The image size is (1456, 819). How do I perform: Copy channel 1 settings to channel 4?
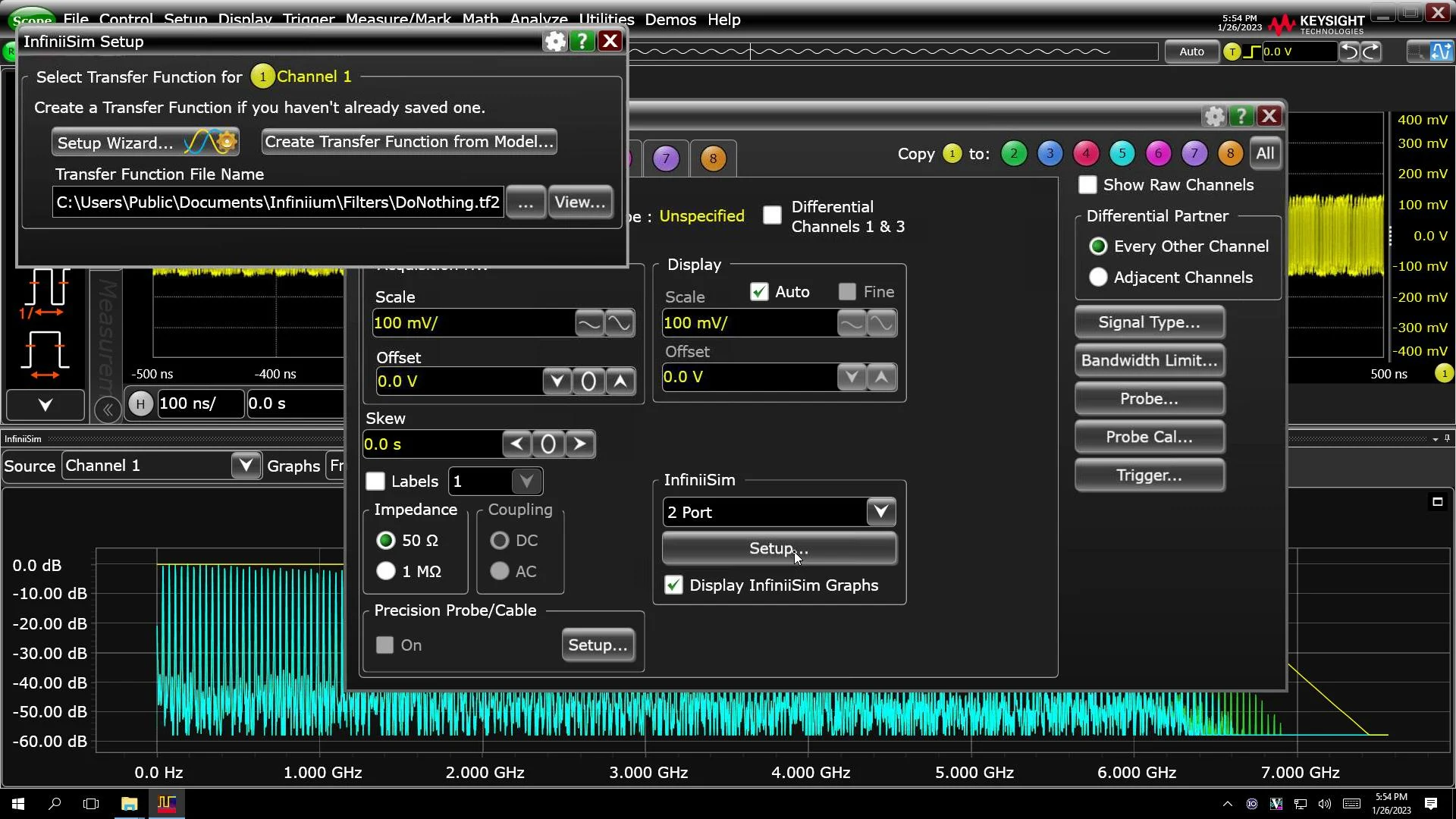click(1086, 154)
